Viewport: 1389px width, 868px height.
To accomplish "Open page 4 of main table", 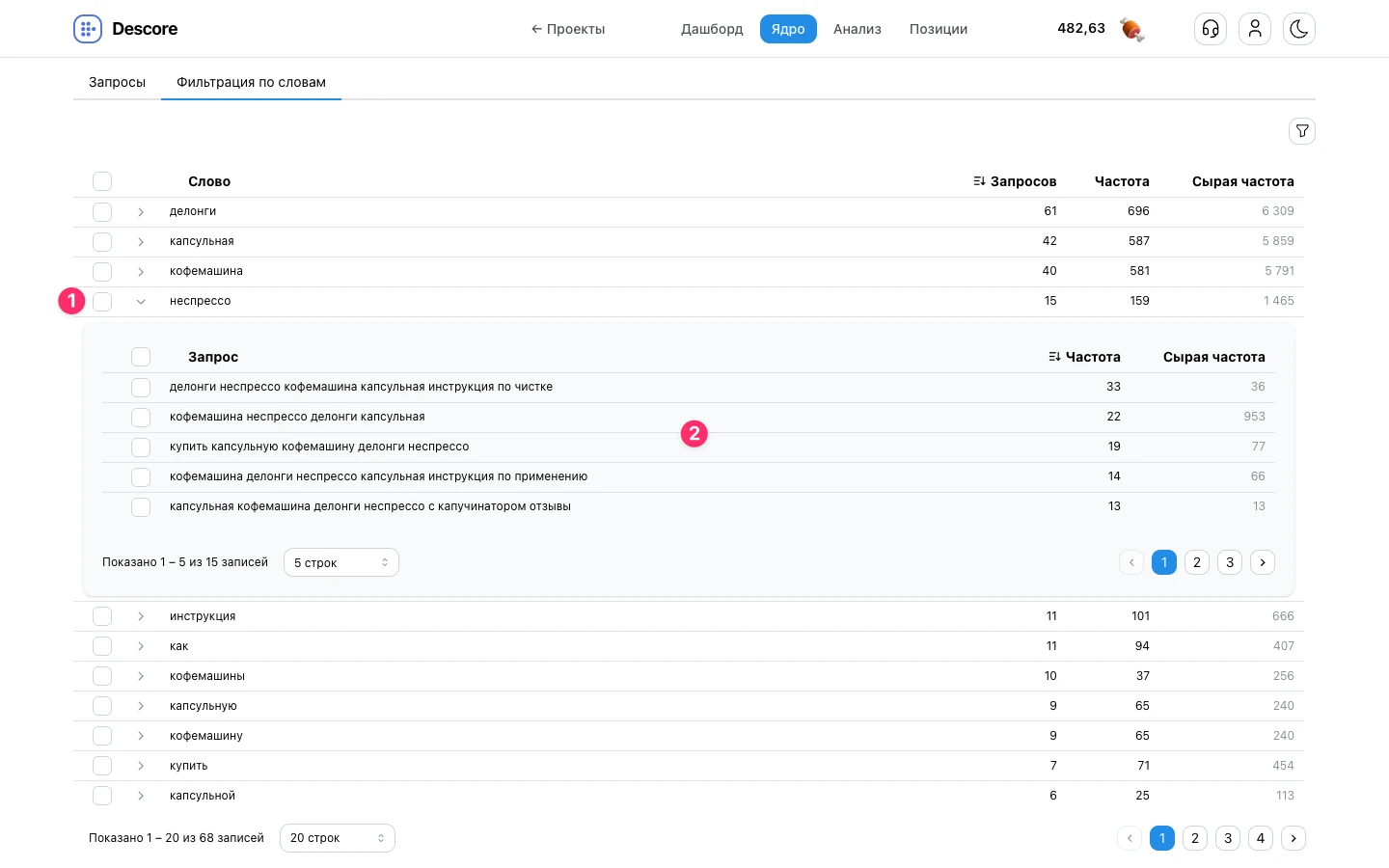I will point(1261,838).
